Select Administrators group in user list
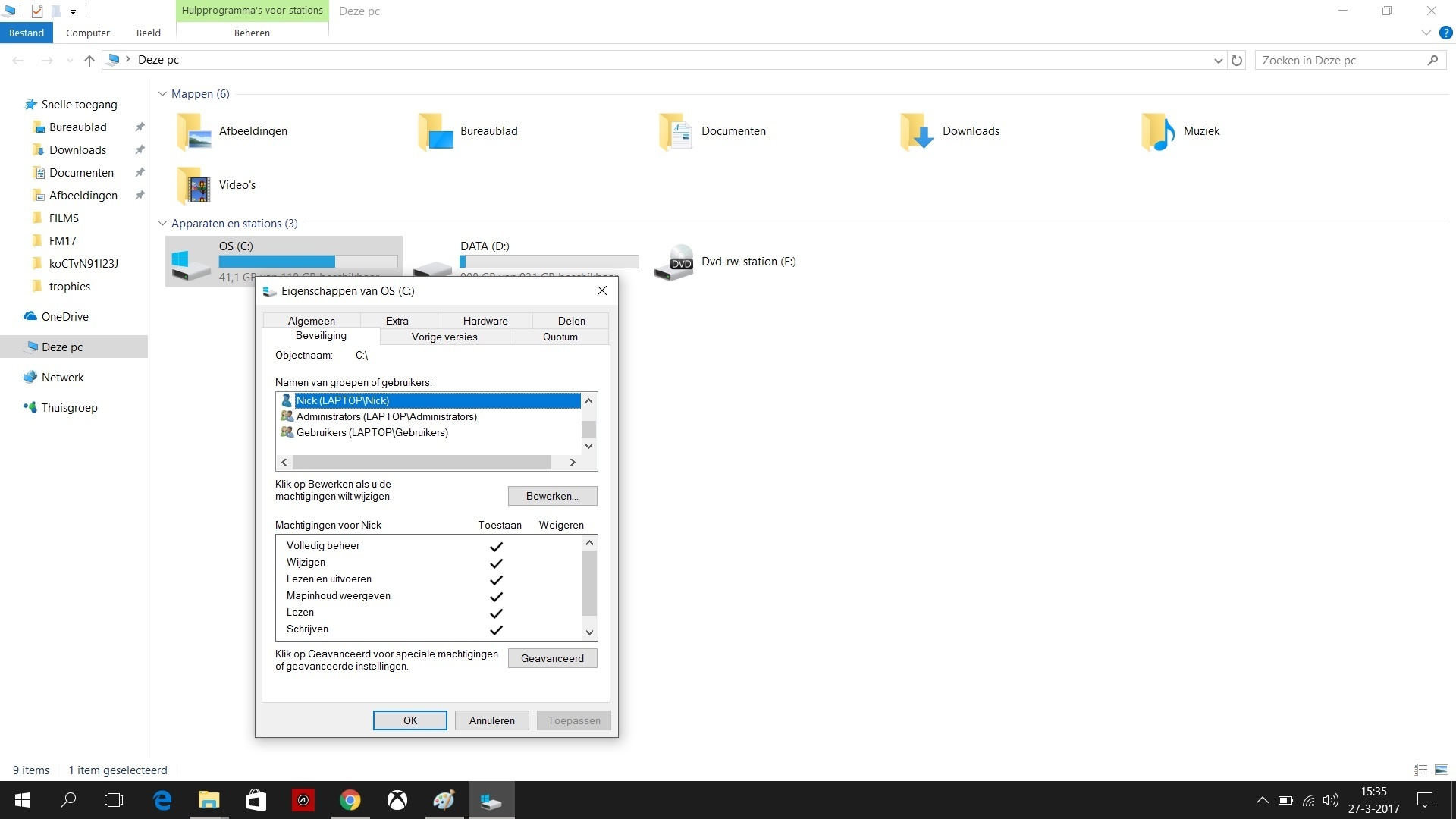Viewport: 1456px width, 819px height. pos(386,417)
